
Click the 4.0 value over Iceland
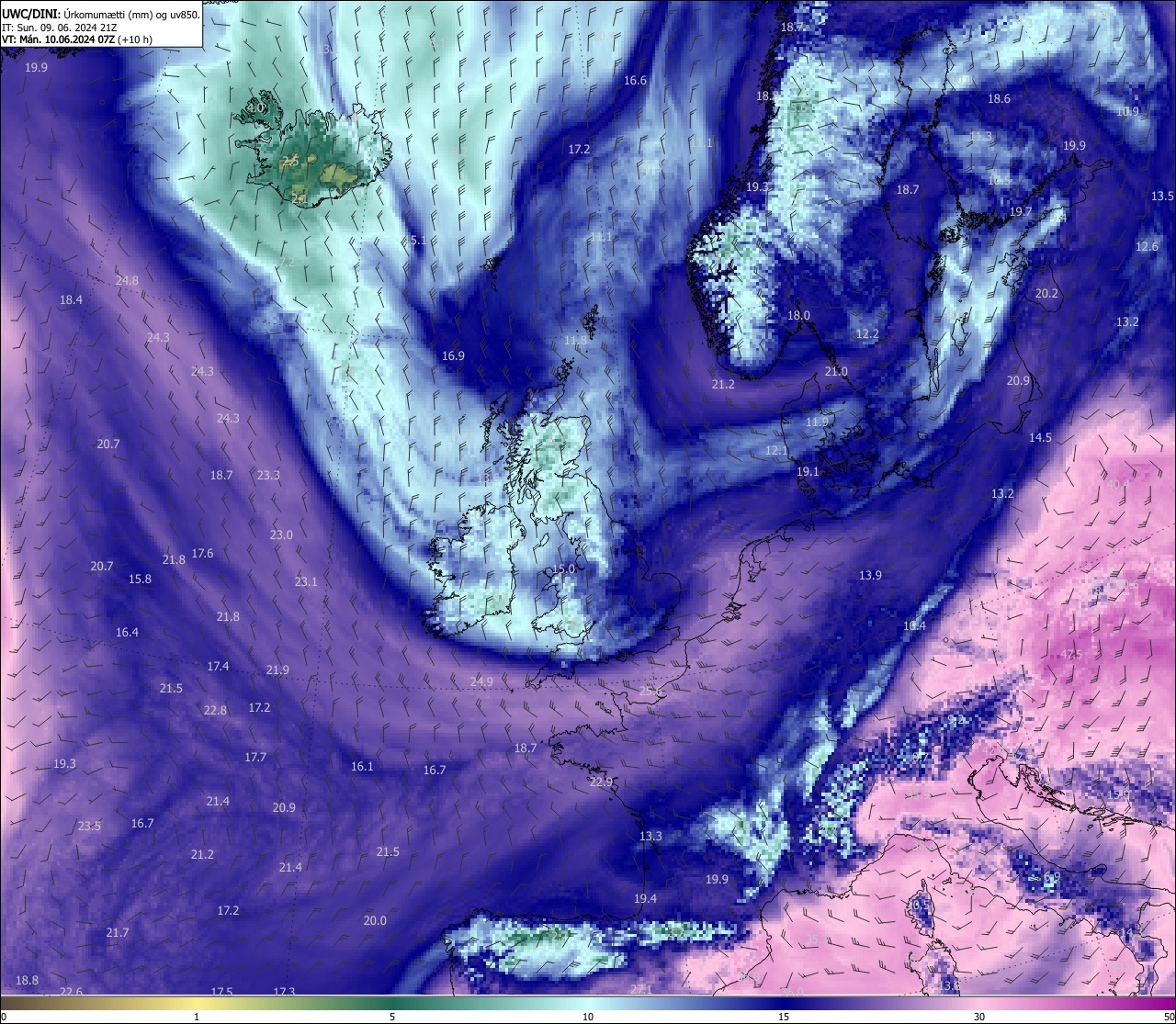coord(255,108)
